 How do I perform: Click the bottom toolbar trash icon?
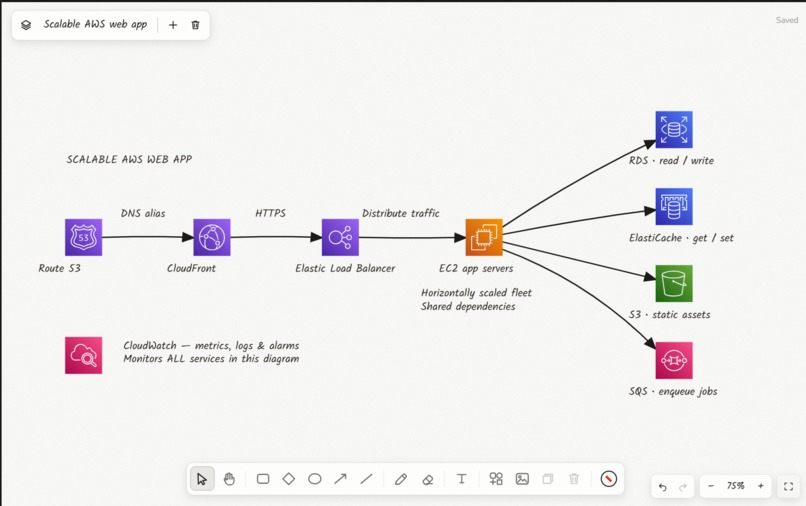tap(574, 479)
